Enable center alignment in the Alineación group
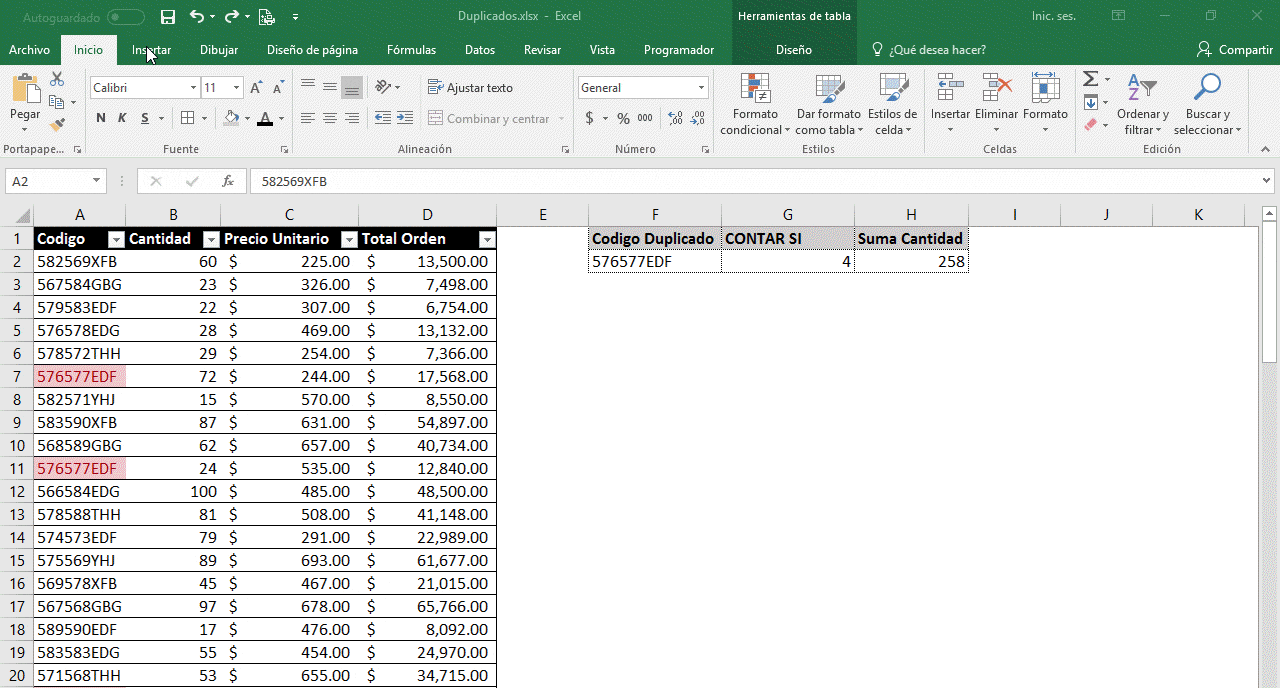Viewport: 1280px width, 688px height. [329, 118]
